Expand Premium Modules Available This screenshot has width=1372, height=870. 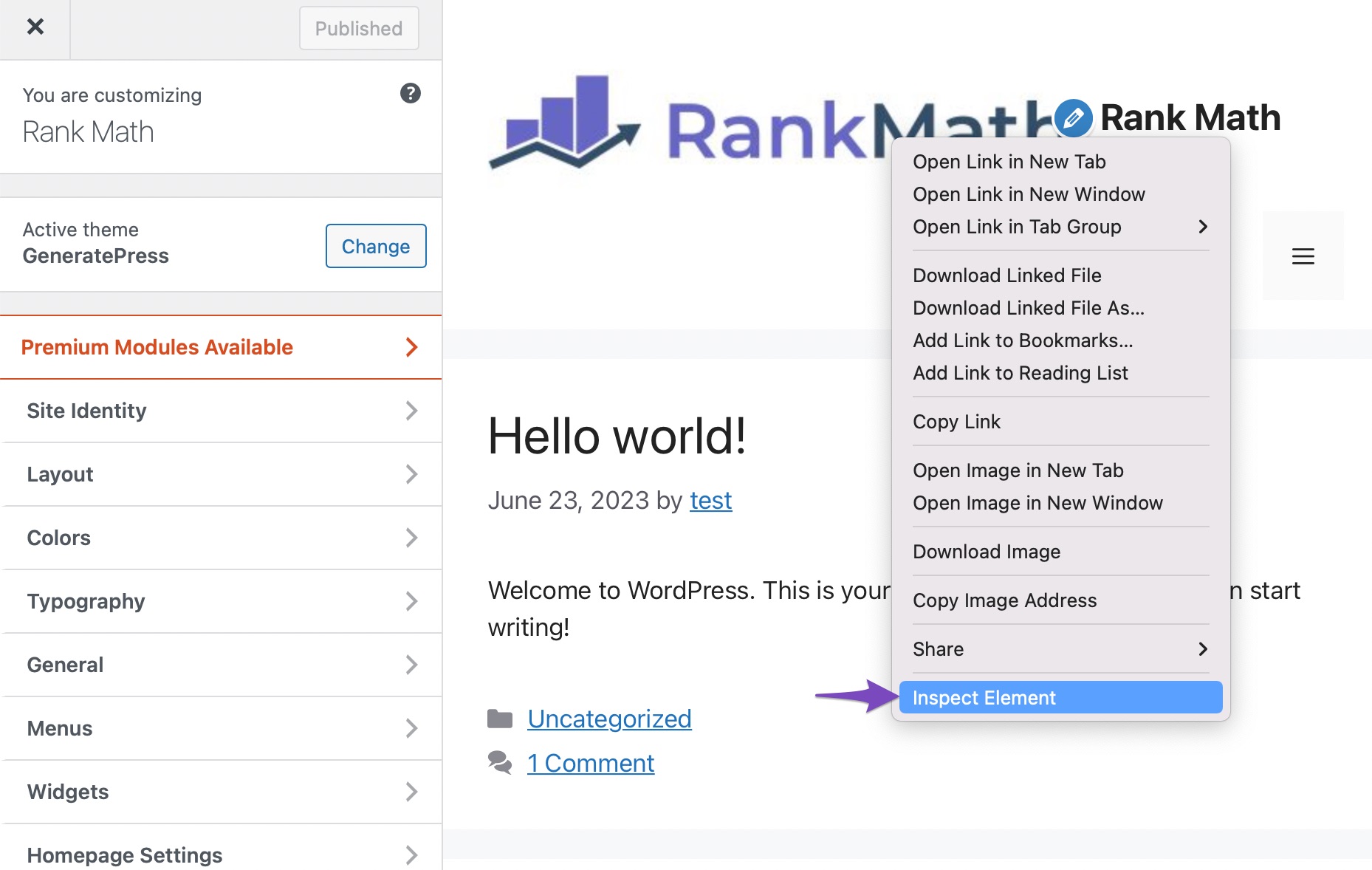(x=221, y=347)
